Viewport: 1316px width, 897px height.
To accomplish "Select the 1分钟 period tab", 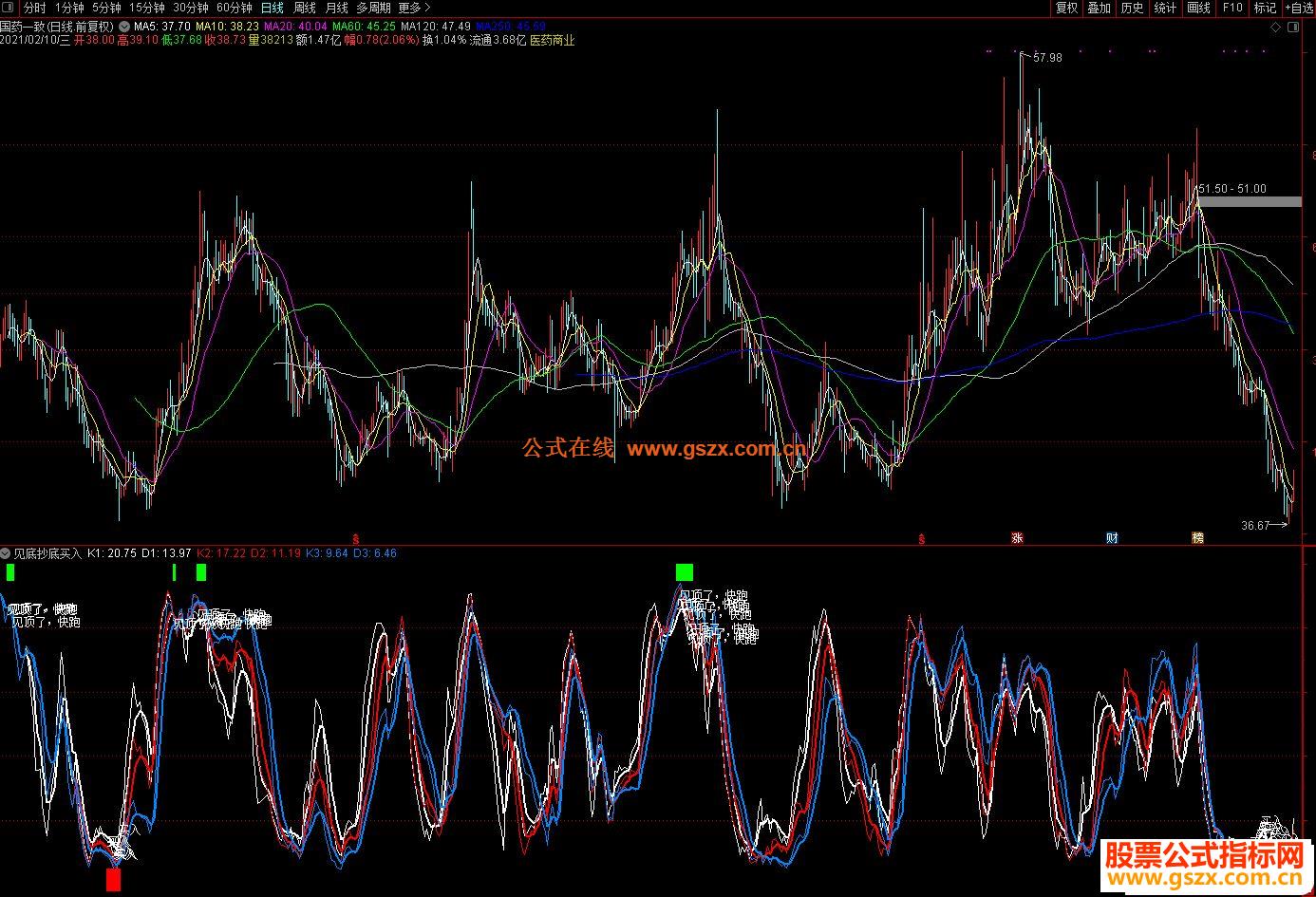I will 69,8.
